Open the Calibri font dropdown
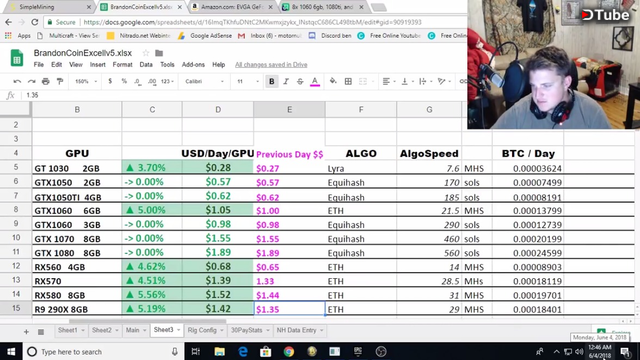640x360 pixels. click(204, 82)
